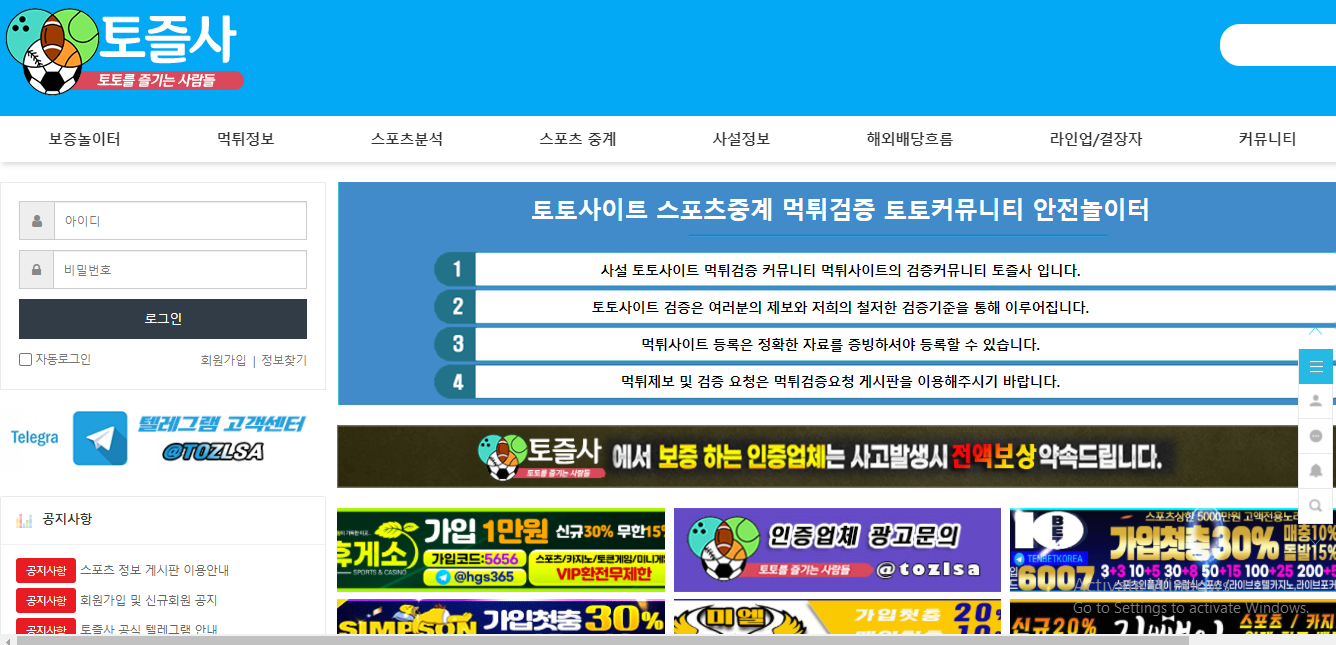Click the bar chart icon beside 공지사항

tap(25, 520)
